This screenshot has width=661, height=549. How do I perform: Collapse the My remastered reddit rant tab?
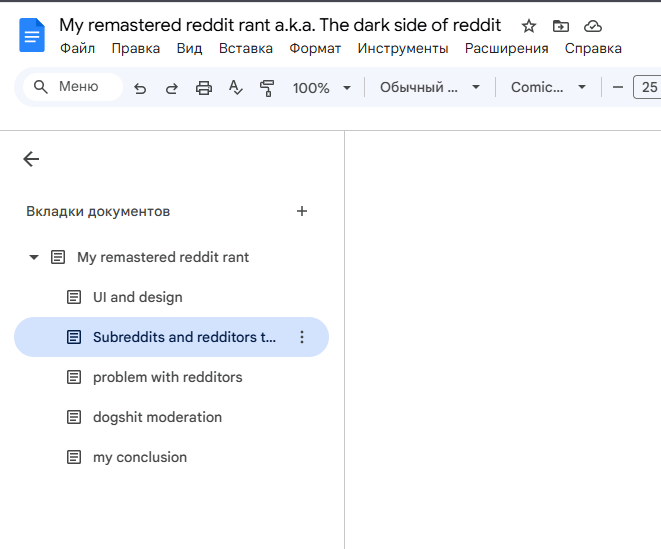[34, 257]
